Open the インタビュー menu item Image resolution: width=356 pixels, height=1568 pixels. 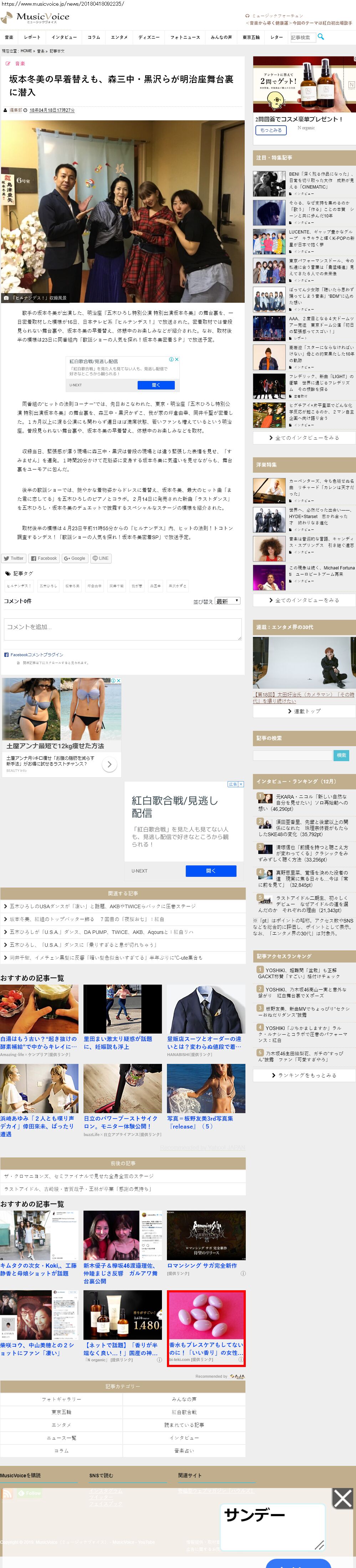[64, 37]
